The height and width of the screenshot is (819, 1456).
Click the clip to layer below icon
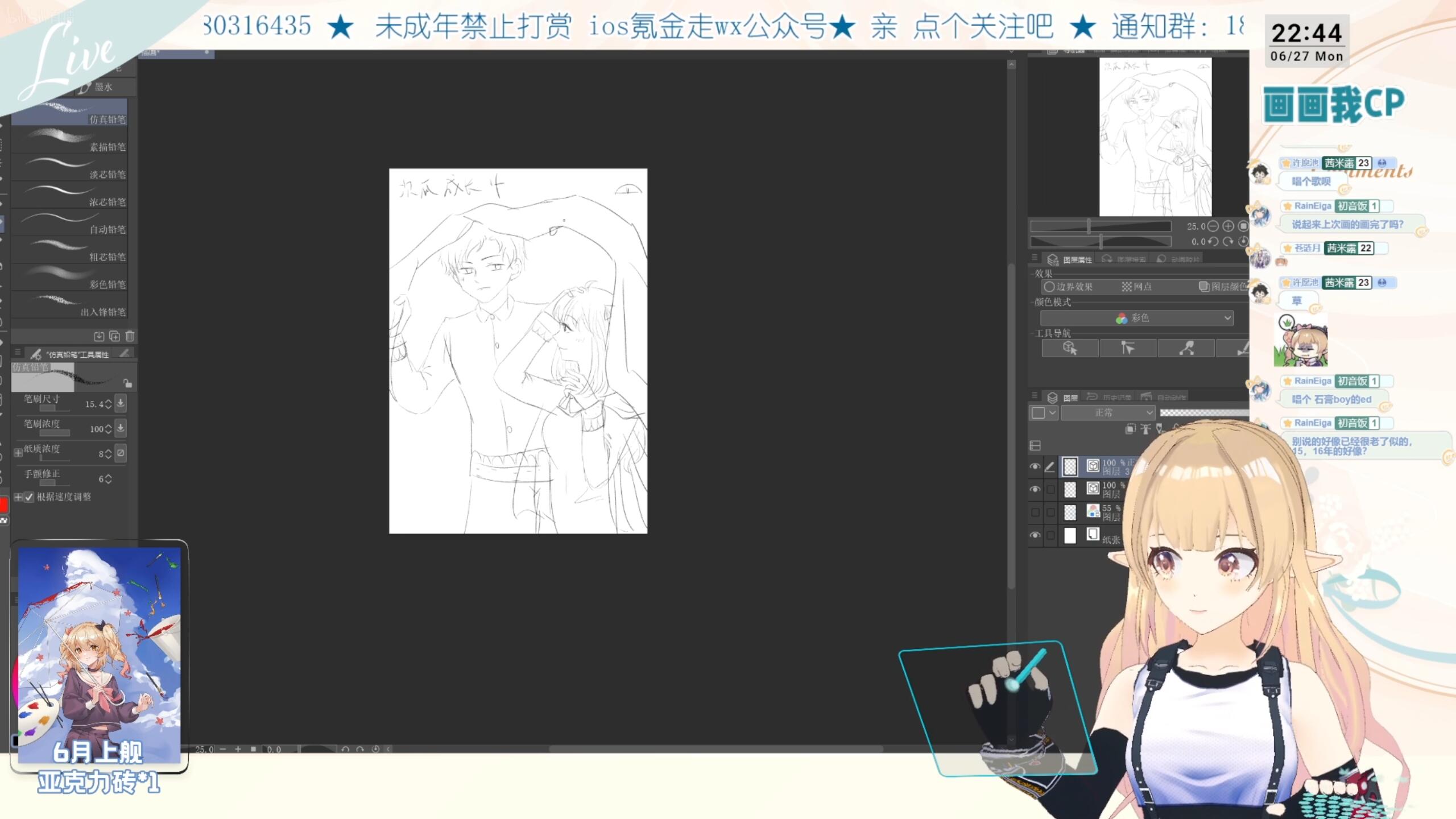[1130, 429]
